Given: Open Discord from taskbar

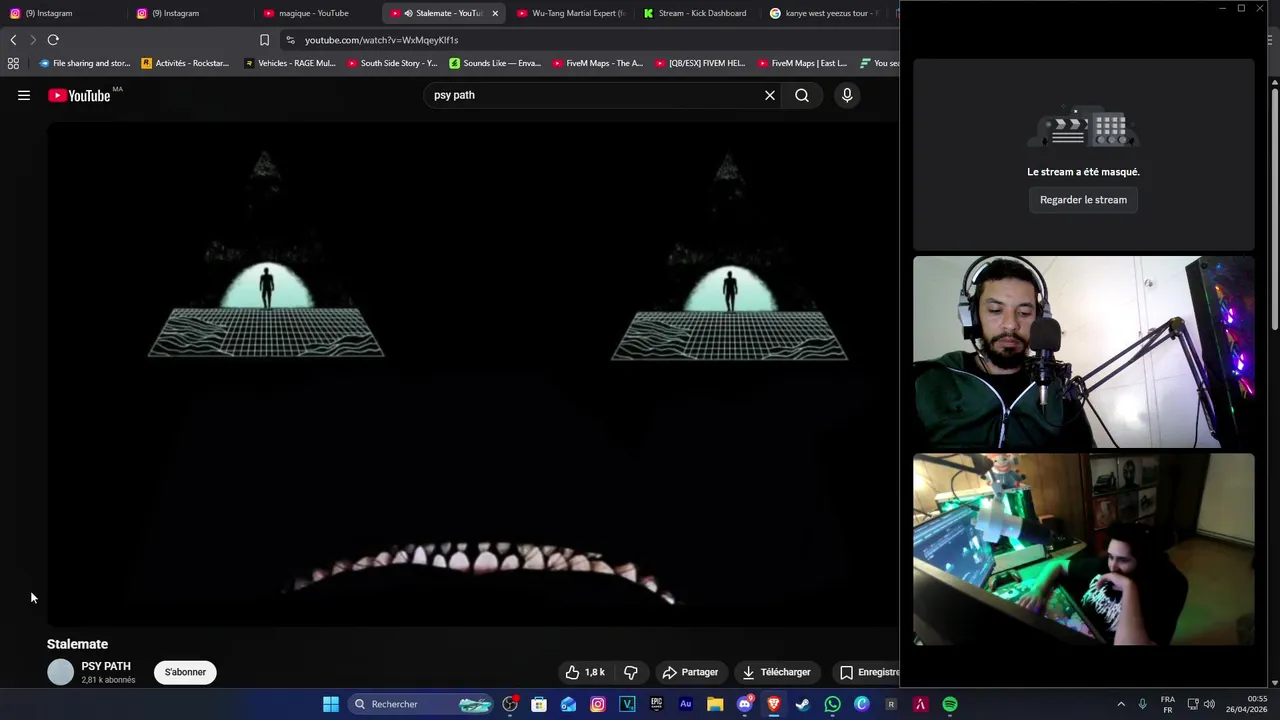Looking at the screenshot, I should (x=744, y=704).
